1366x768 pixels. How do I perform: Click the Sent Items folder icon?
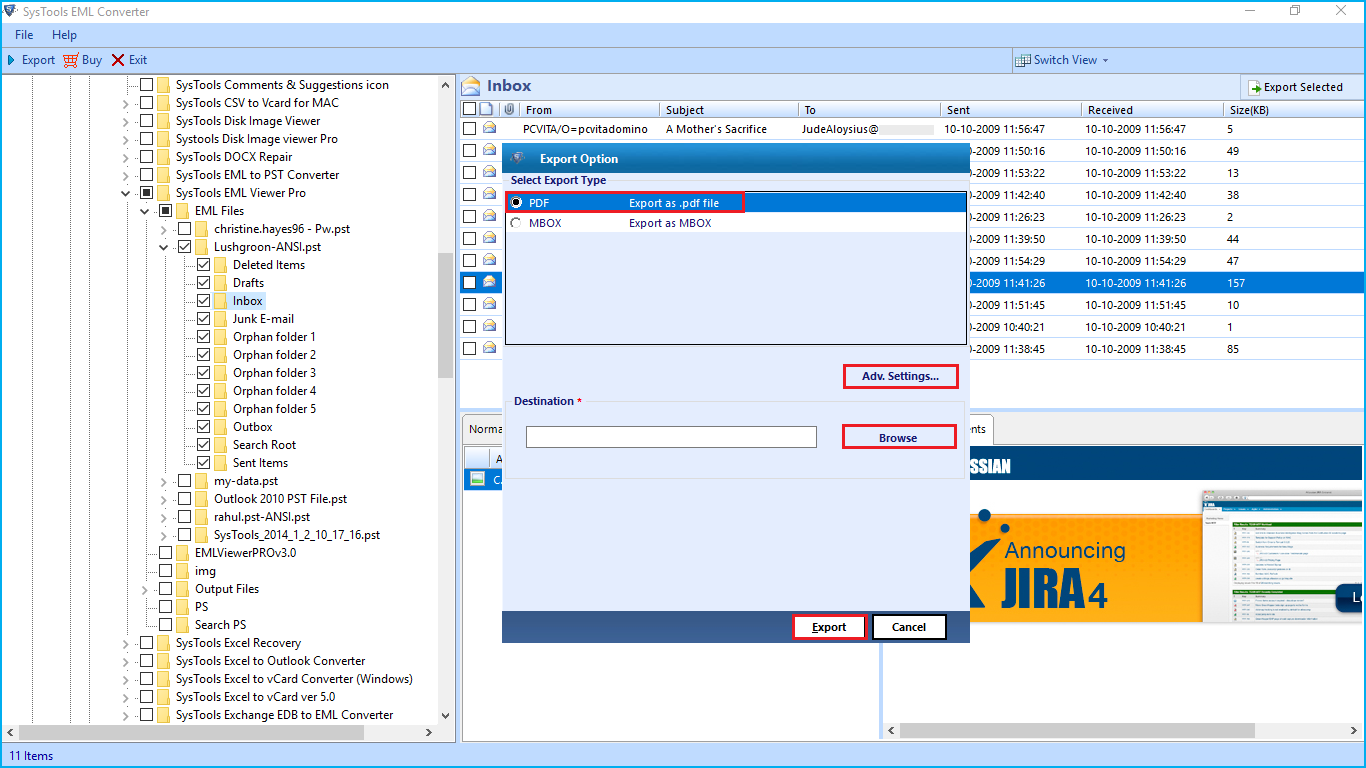click(x=223, y=463)
